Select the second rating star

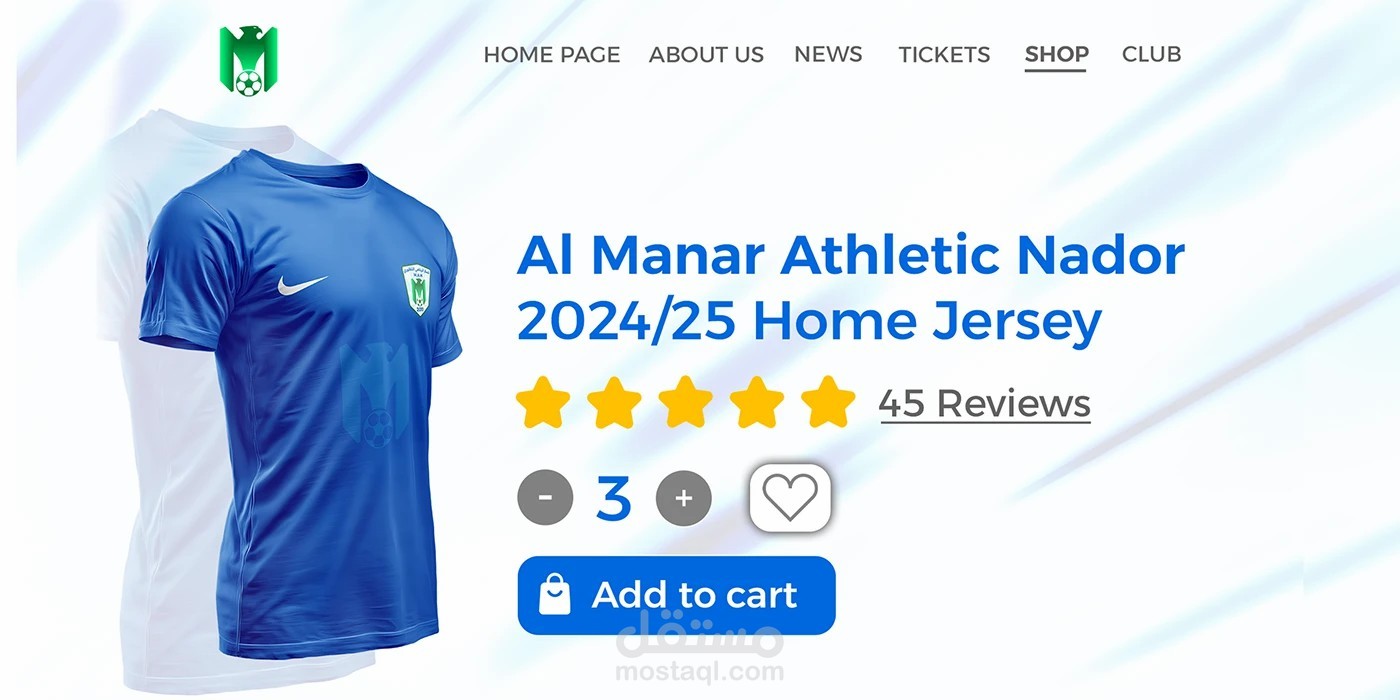[x=614, y=402]
